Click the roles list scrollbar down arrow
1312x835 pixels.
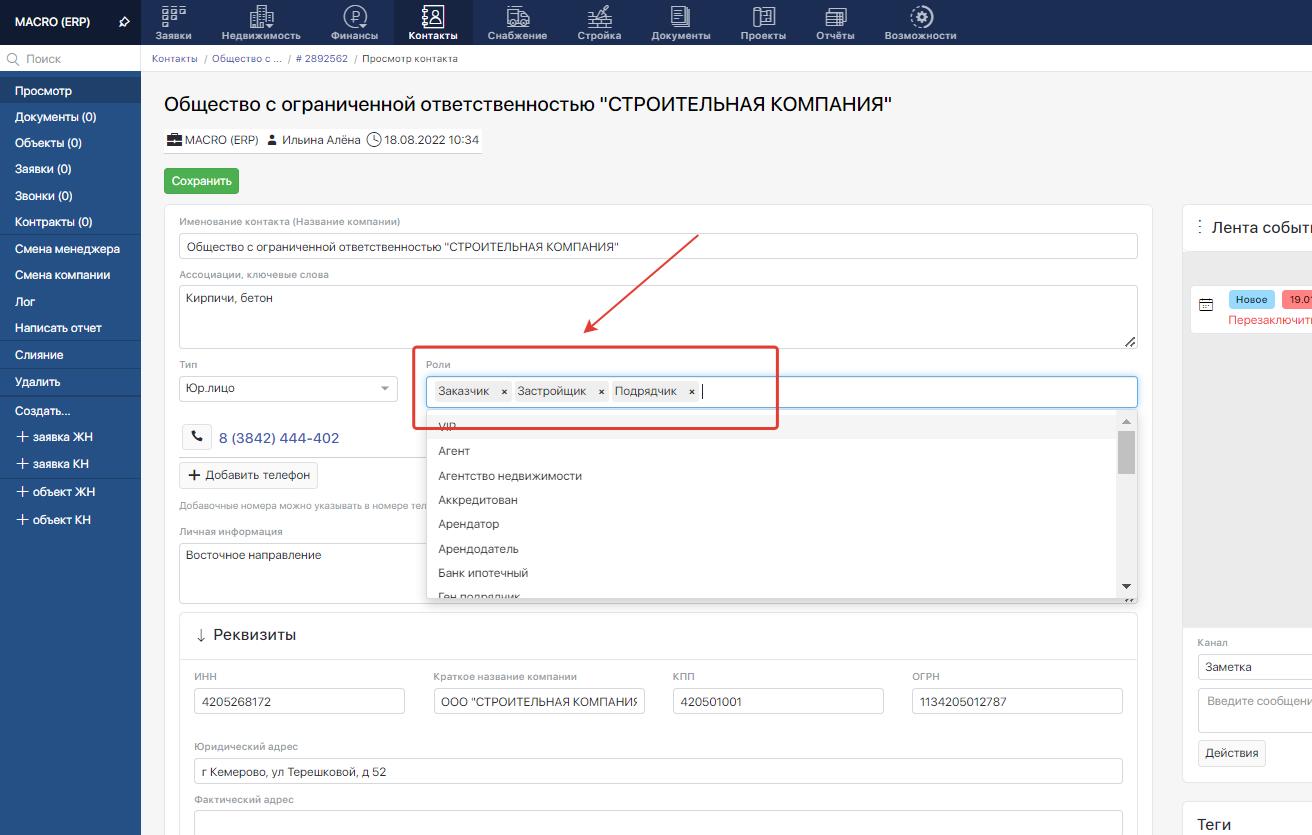(1126, 586)
